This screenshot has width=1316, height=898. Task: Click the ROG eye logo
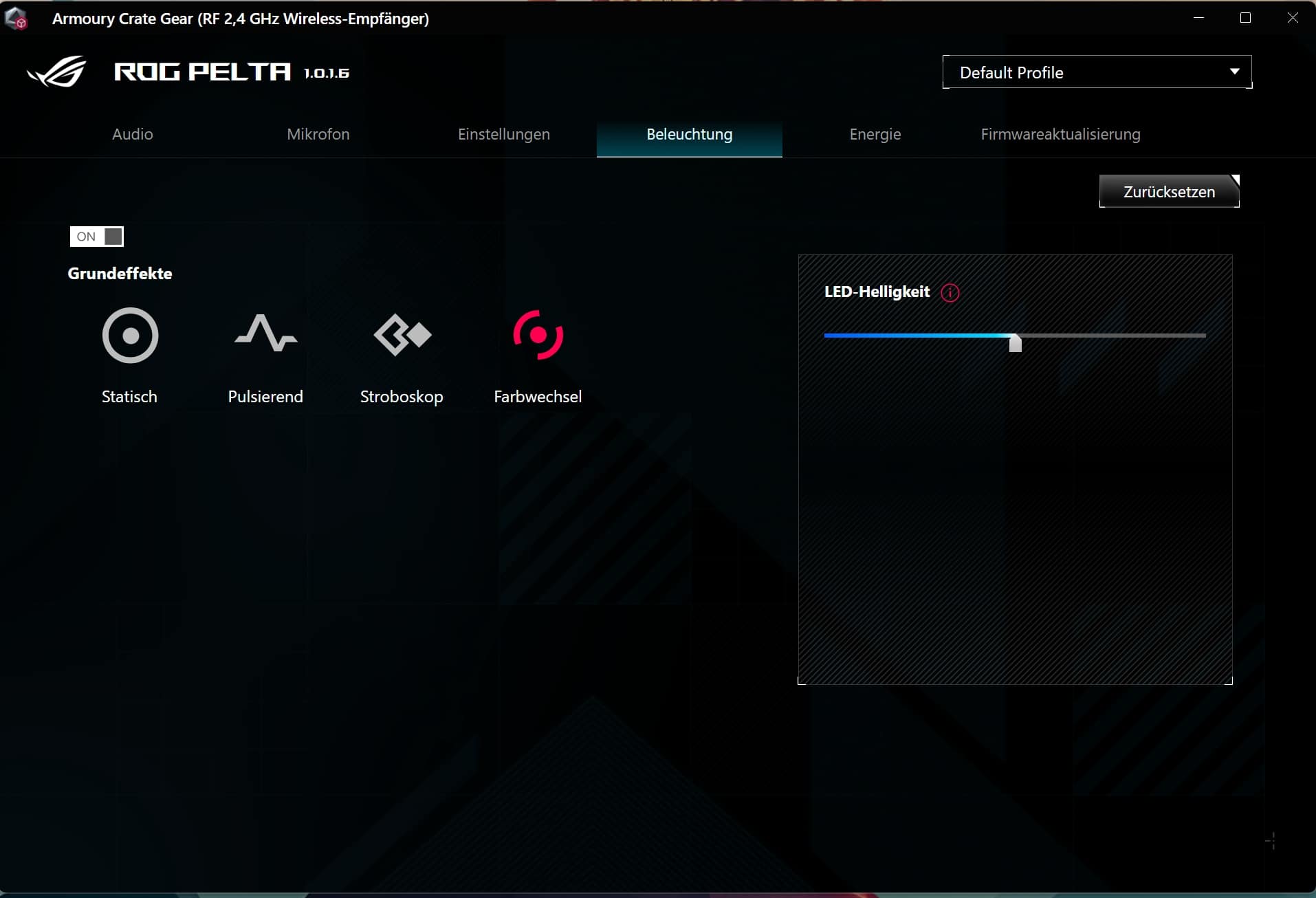[57, 72]
